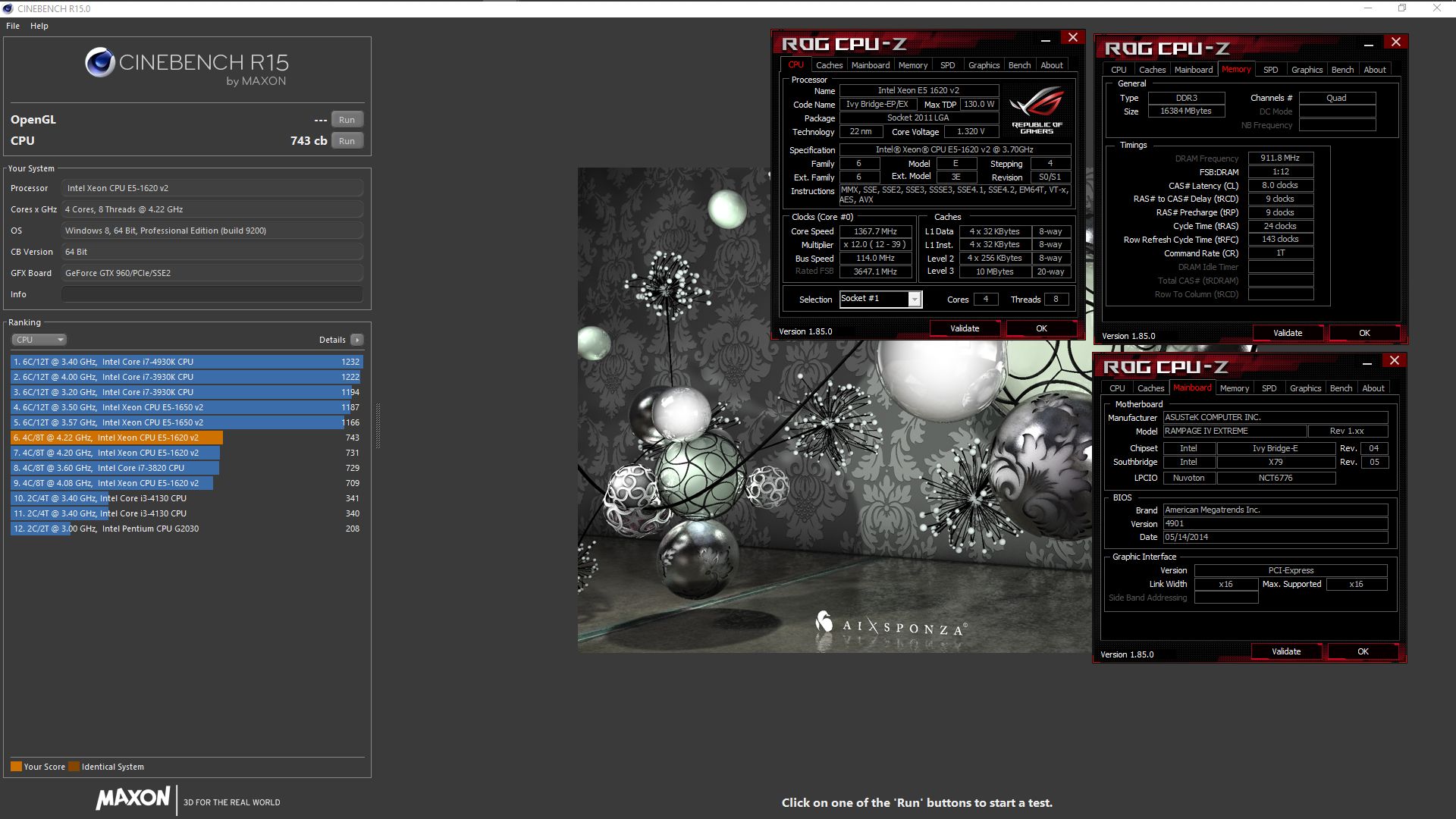
Task: Click OK in CPU-Z Mainboard window
Action: [1363, 651]
